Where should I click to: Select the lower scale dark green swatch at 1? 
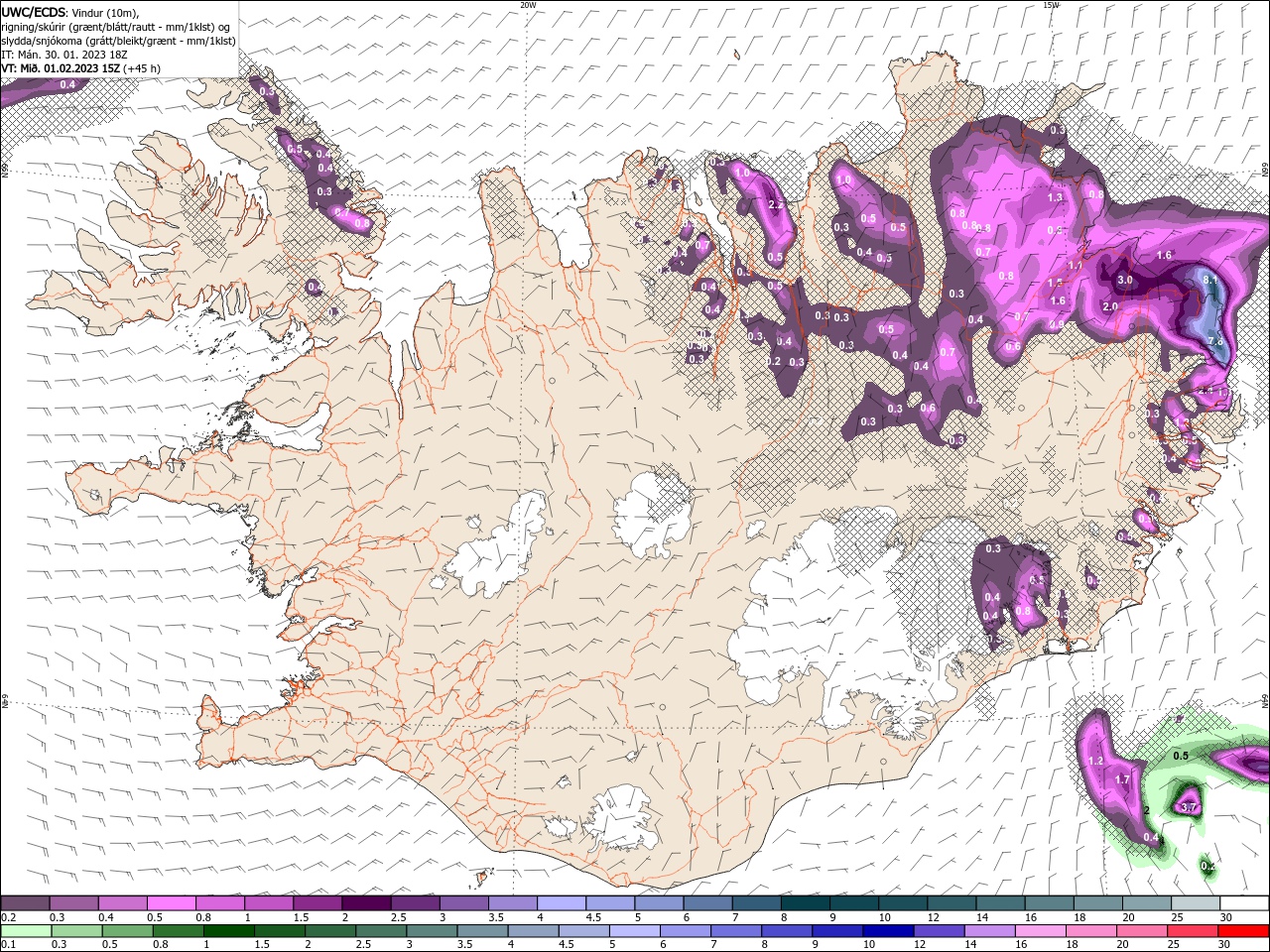point(228,931)
